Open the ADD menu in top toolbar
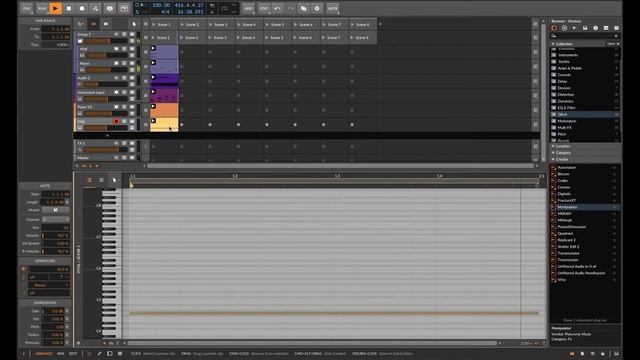The image size is (640, 360). click(x=248, y=8)
